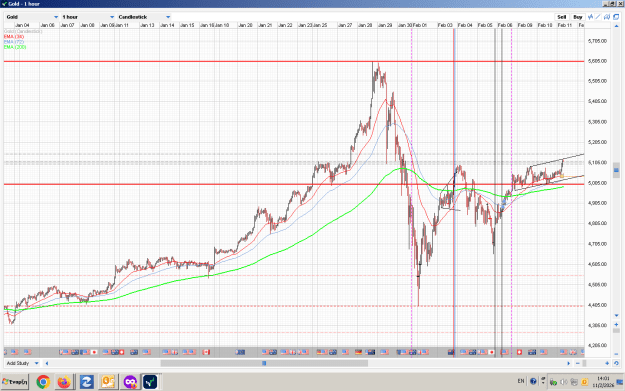Click the safely remove hardware tray icon
Viewport: 625px width, 391px height.
click(553, 382)
